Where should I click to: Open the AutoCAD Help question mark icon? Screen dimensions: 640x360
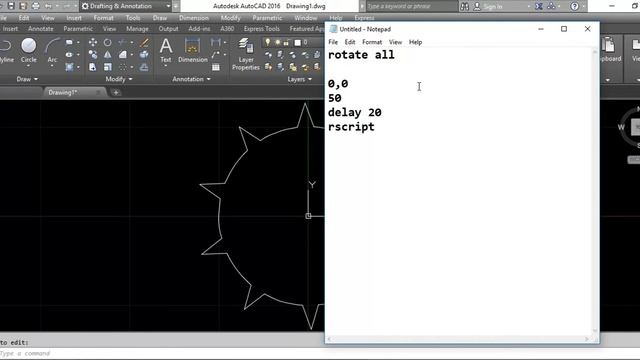[x=574, y=6]
